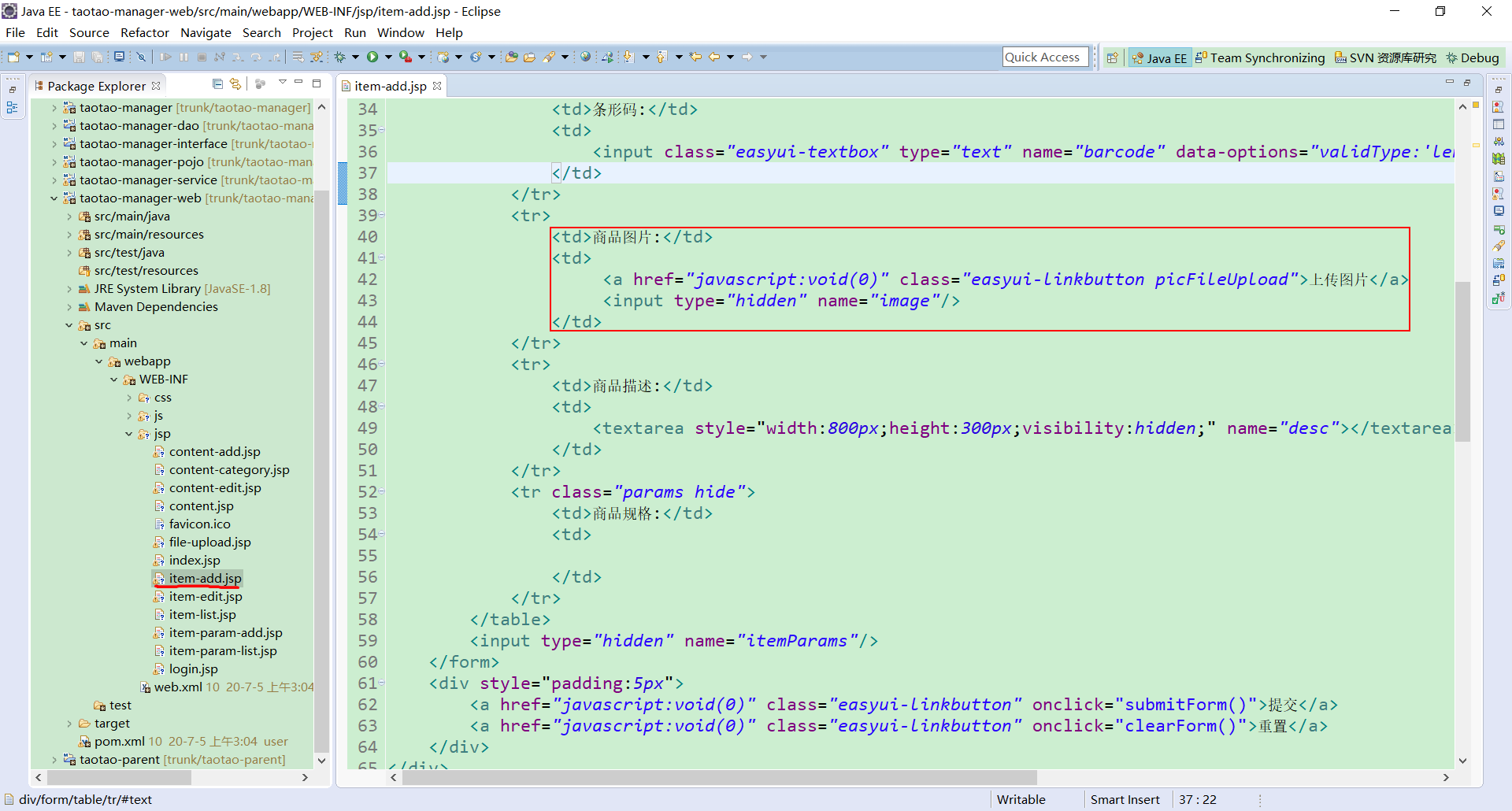The image size is (1512, 811).
Task: Click the Save toolbar icon
Action: click(79, 57)
